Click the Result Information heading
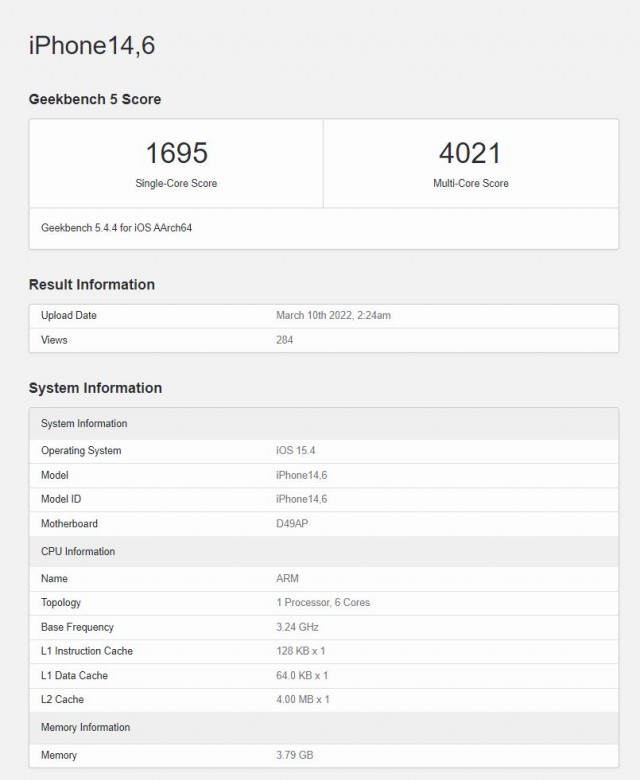Image resolution: width=640 pixels, height=780 pixels. pos(92,285)
